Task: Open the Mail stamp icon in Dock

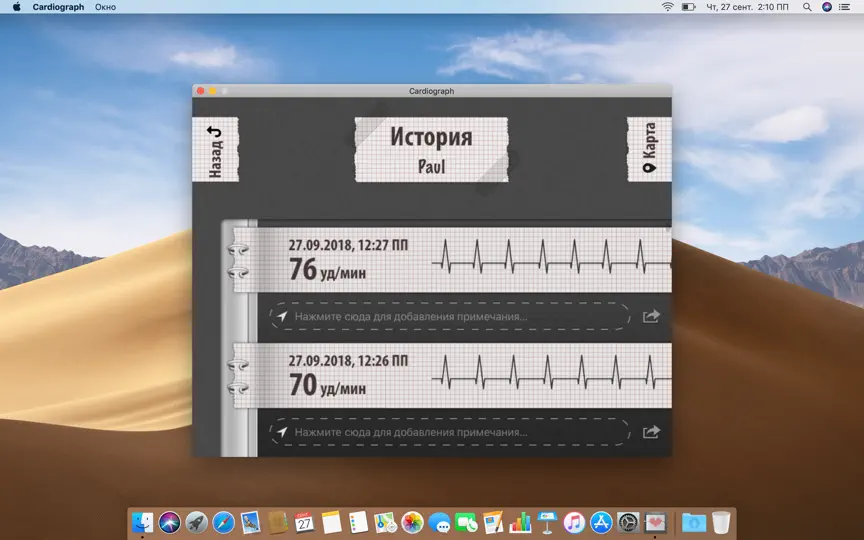Action: (x=251, y=521)
